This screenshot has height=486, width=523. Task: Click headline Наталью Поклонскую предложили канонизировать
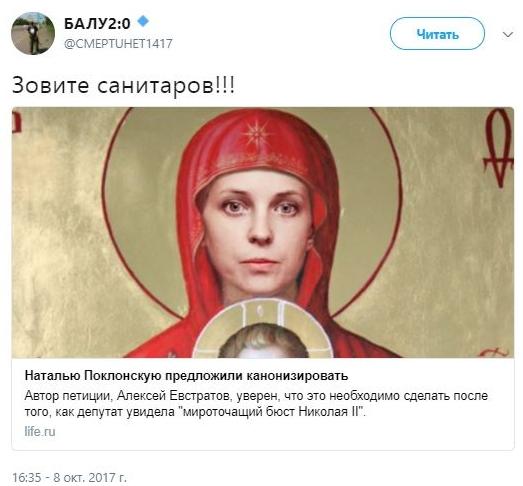point(186,376)
